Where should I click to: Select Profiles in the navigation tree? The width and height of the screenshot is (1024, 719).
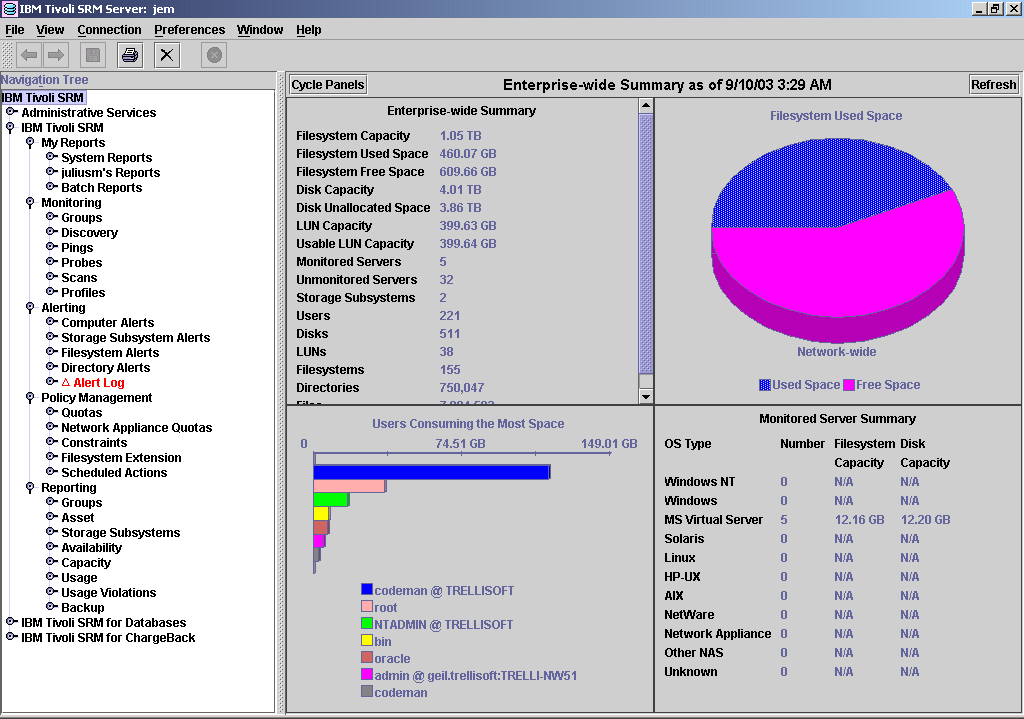click(x=83, y=293)
